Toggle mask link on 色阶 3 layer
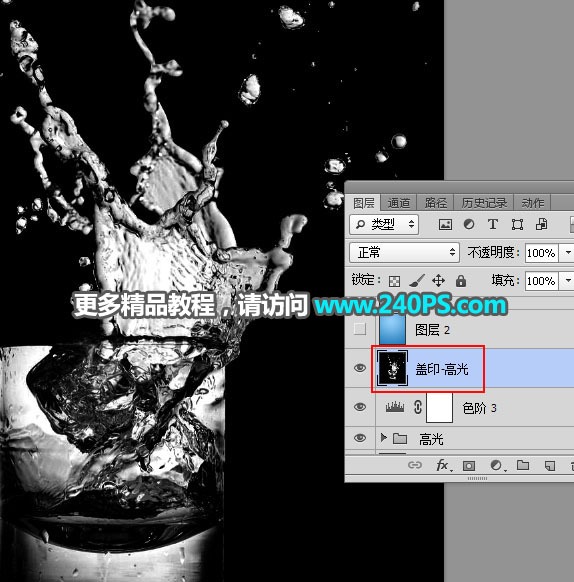 418,407
